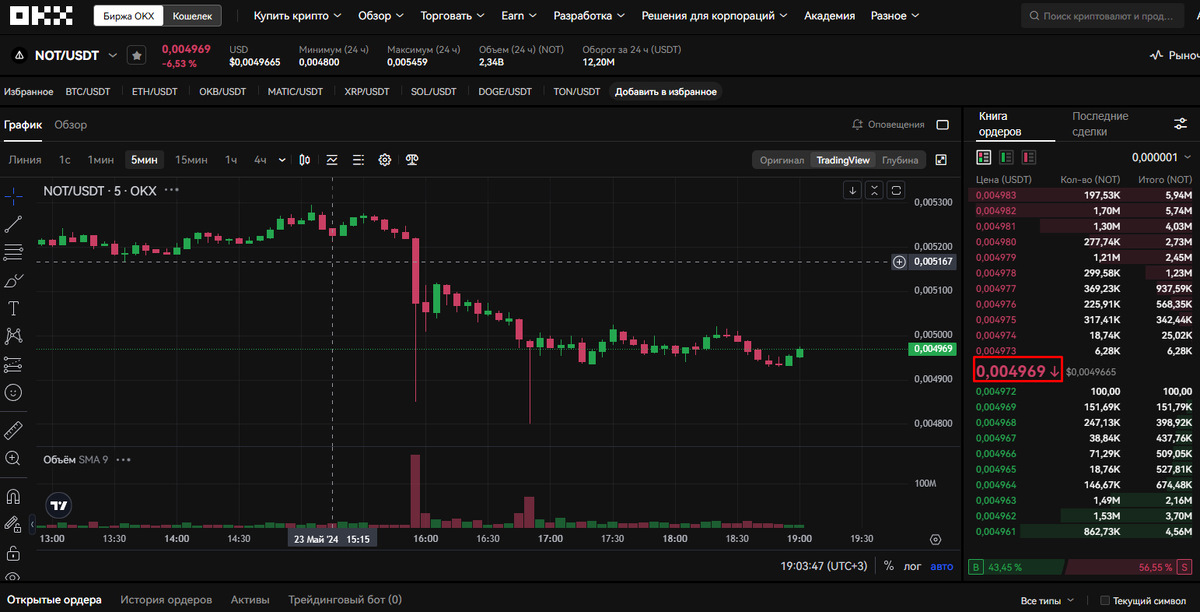Open the Разное menu
Viewport: 1200px width, 612px height.
(x=896, y=16)
